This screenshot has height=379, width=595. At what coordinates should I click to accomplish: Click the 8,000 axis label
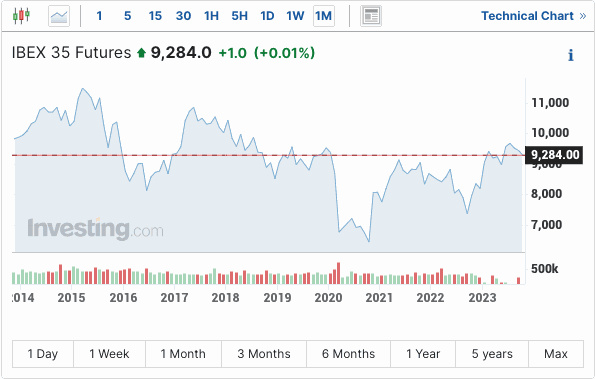point(546,194)
